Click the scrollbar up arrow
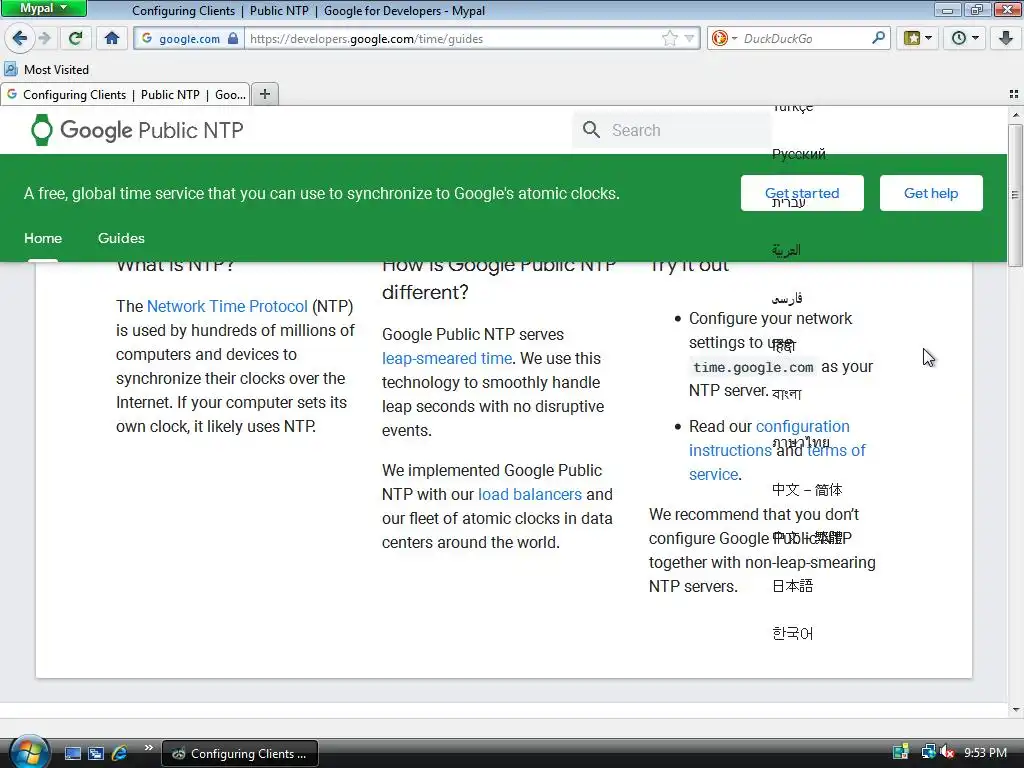1024x768 pixels. point(1015,115)
